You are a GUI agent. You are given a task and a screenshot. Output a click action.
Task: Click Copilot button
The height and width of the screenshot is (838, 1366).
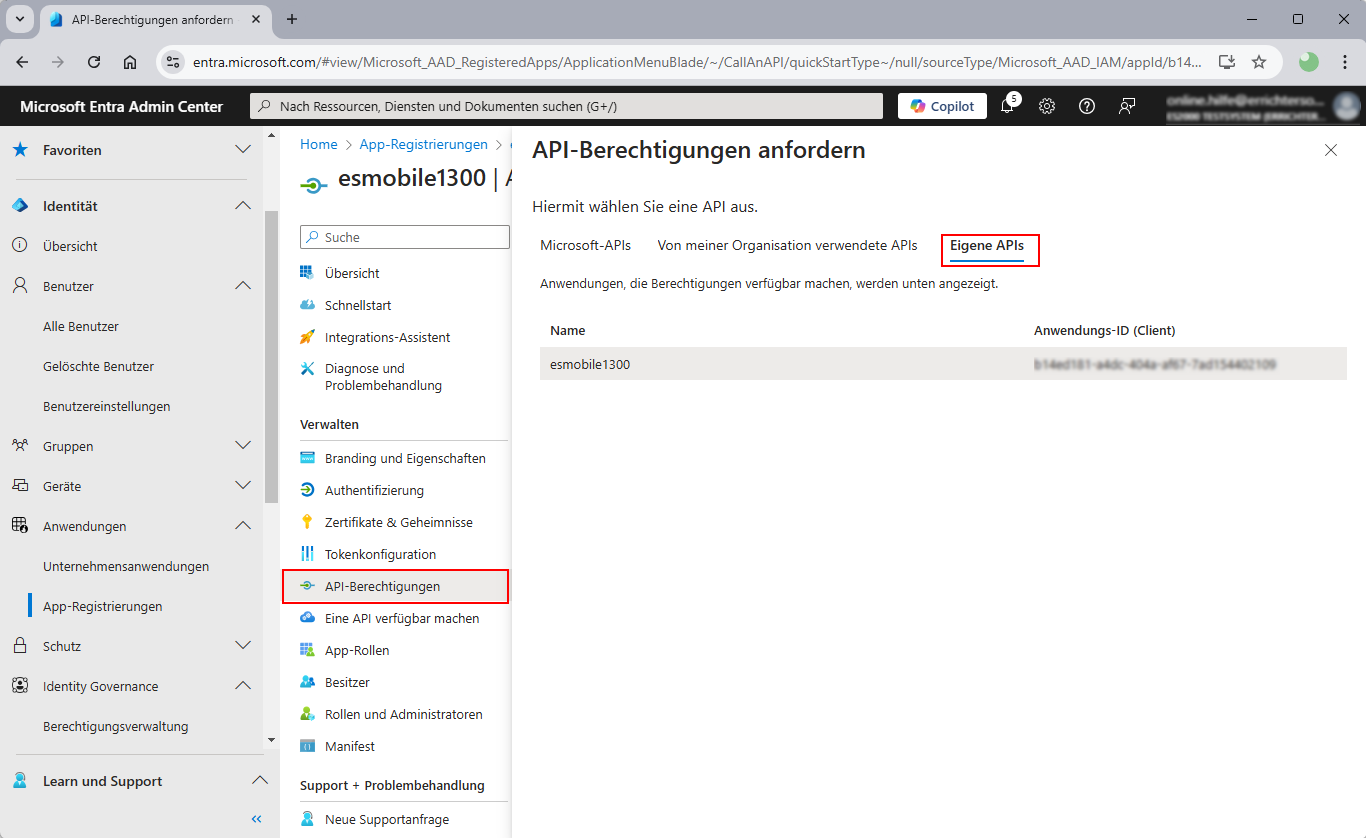pos(942,106)
